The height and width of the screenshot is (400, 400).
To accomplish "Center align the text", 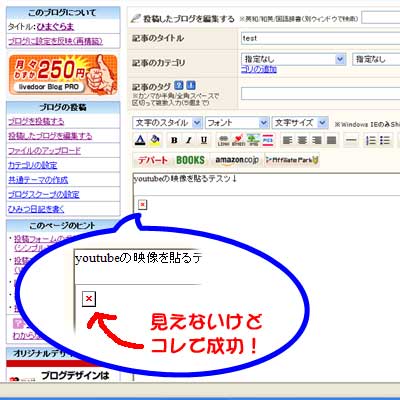I will tap(302, 140).
